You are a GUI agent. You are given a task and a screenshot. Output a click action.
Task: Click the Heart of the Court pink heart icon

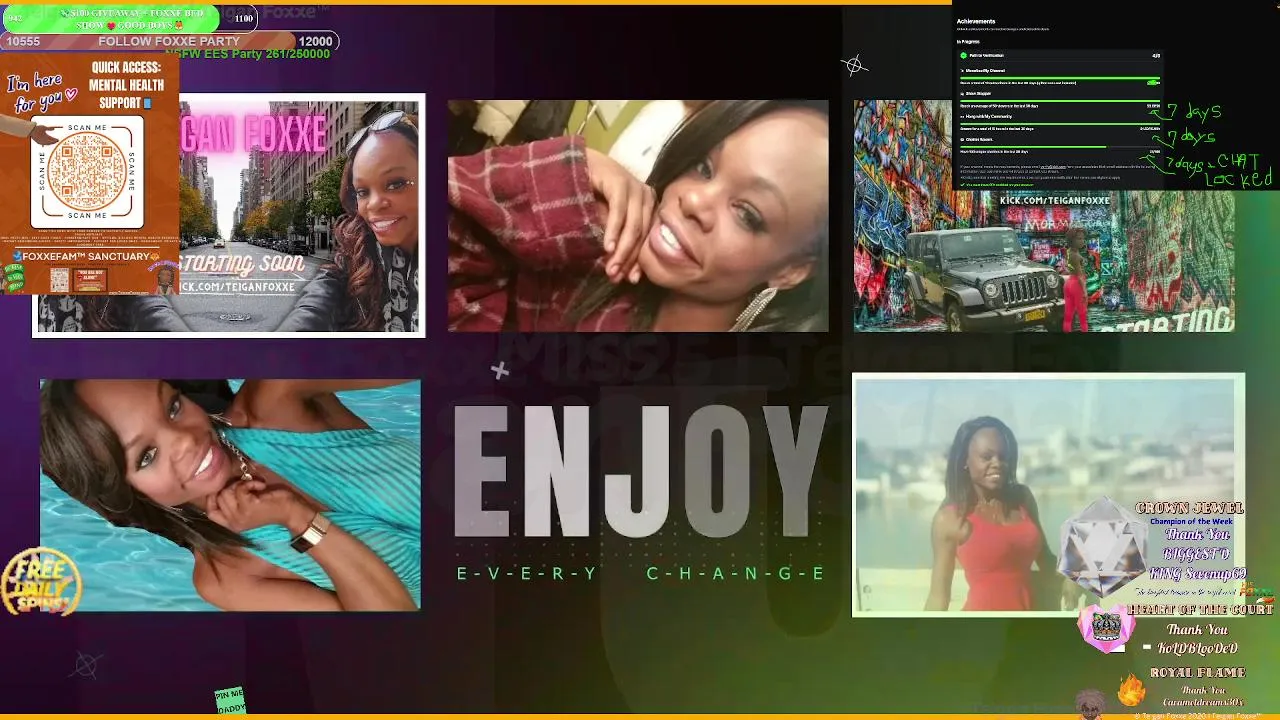click(x=1106, y=628)
